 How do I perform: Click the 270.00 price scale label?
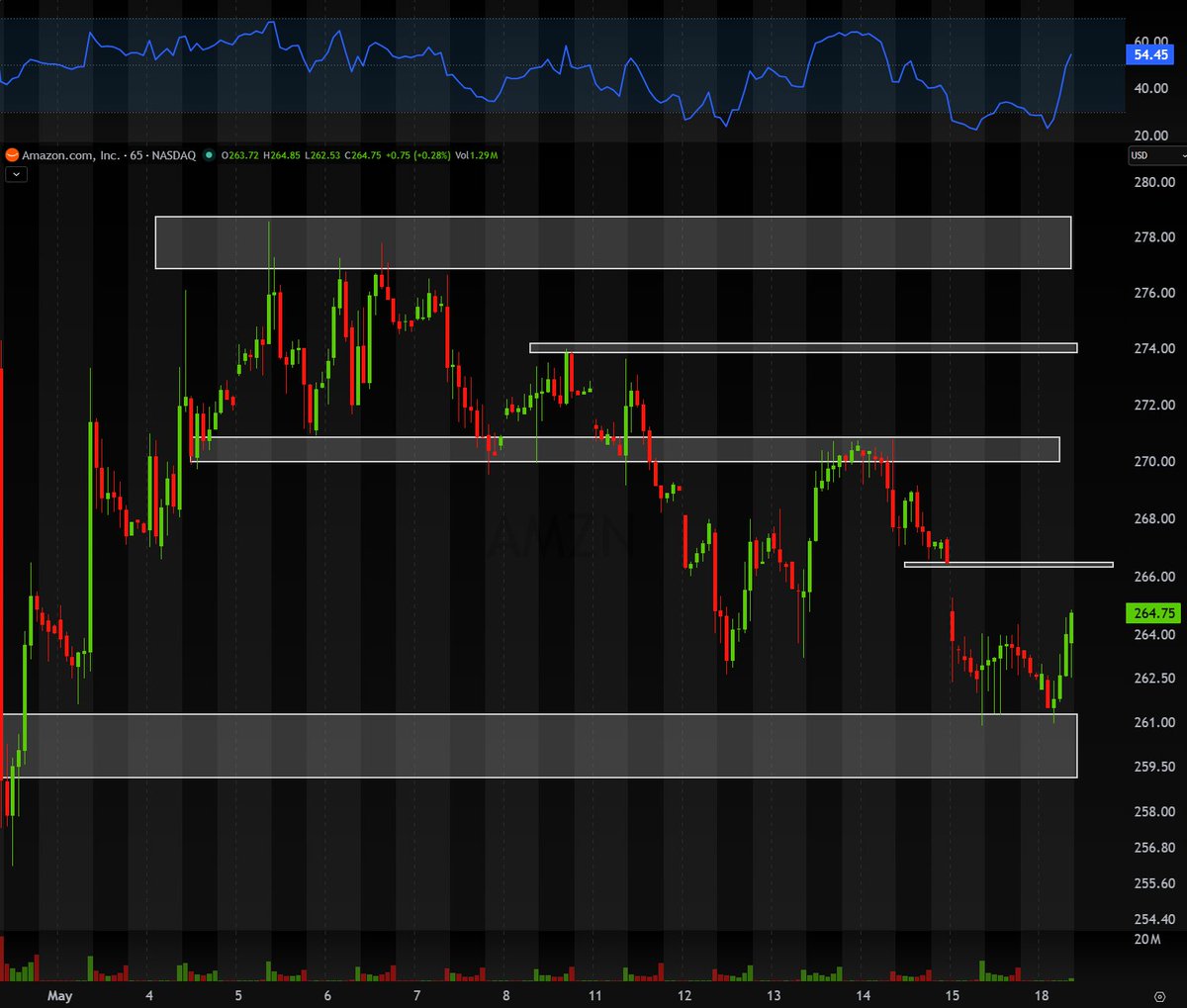point(1154,461)
